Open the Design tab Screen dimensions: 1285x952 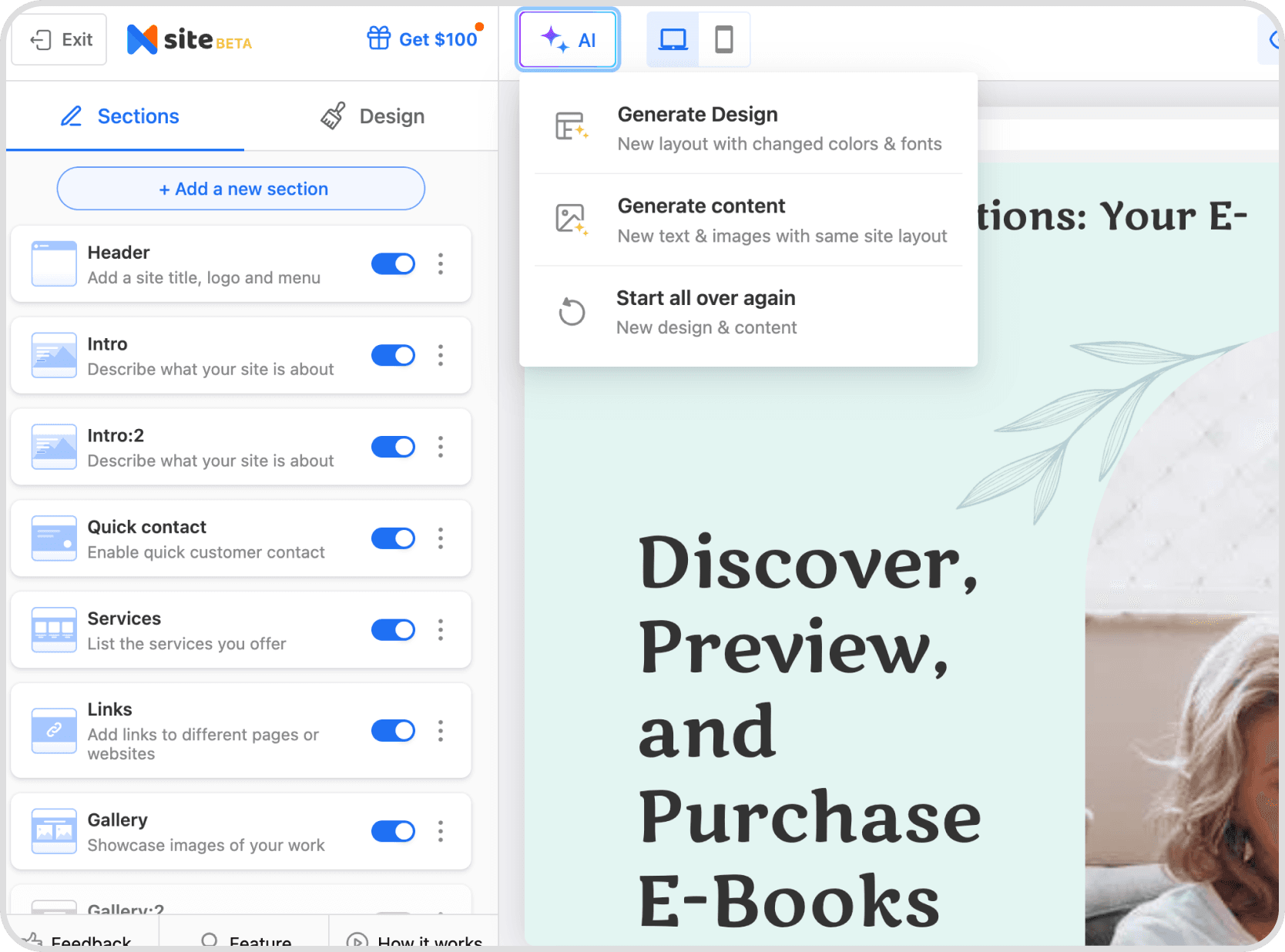[373, 116]
